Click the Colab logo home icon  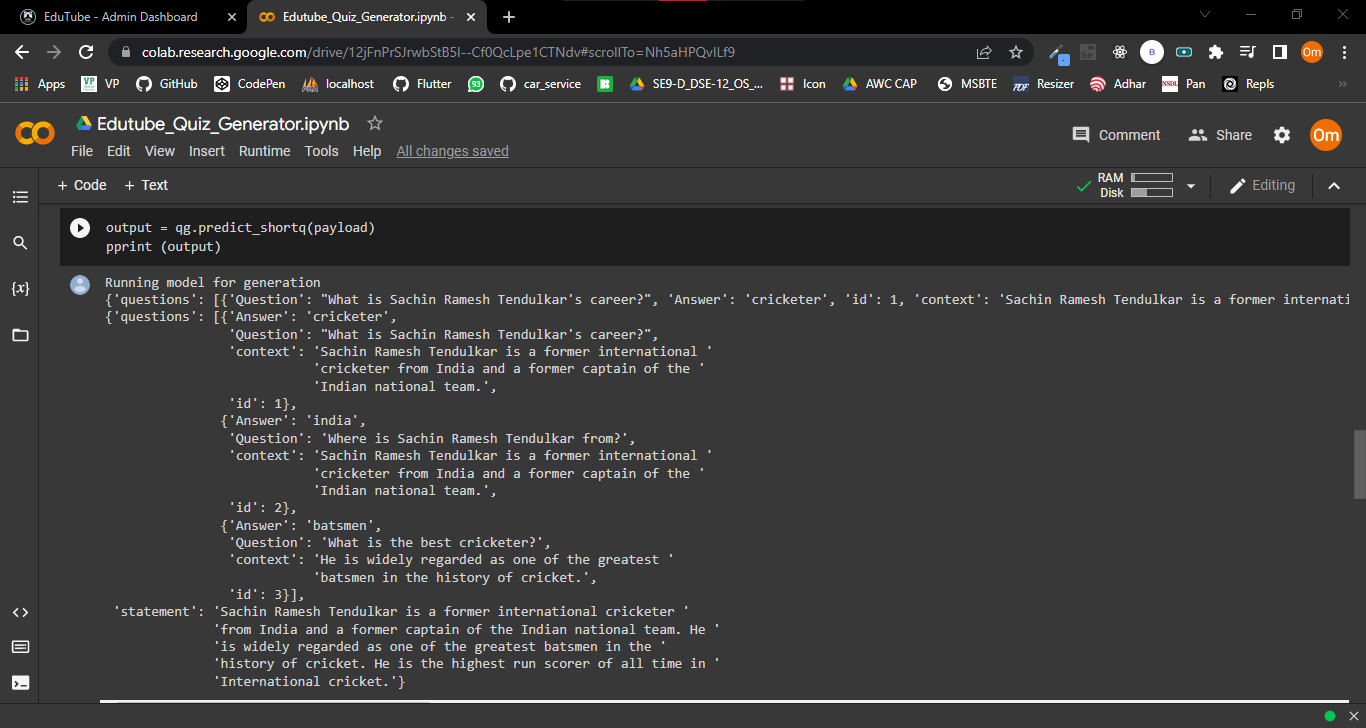pos(35,134)
